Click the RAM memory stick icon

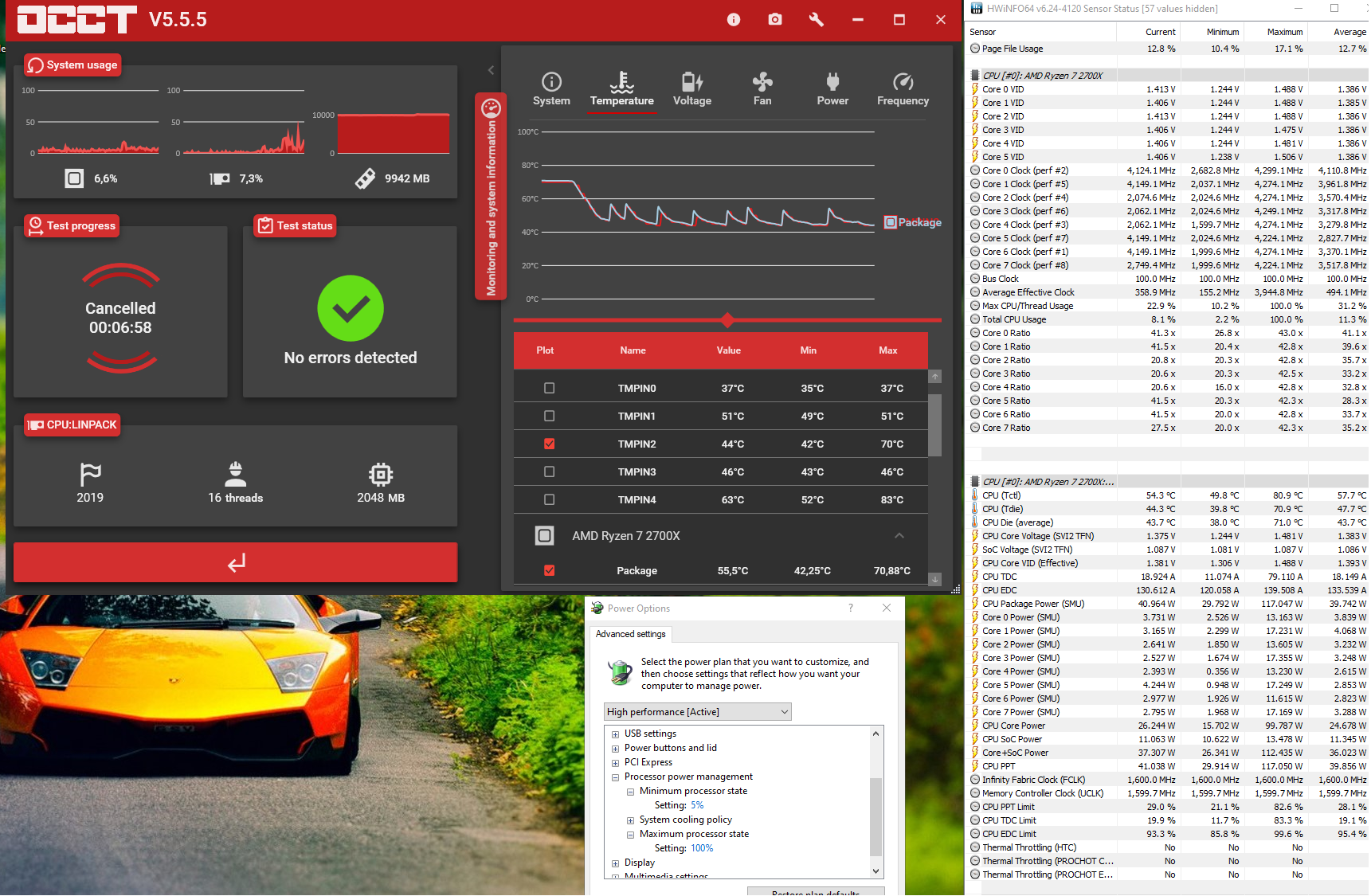point(365,178)
